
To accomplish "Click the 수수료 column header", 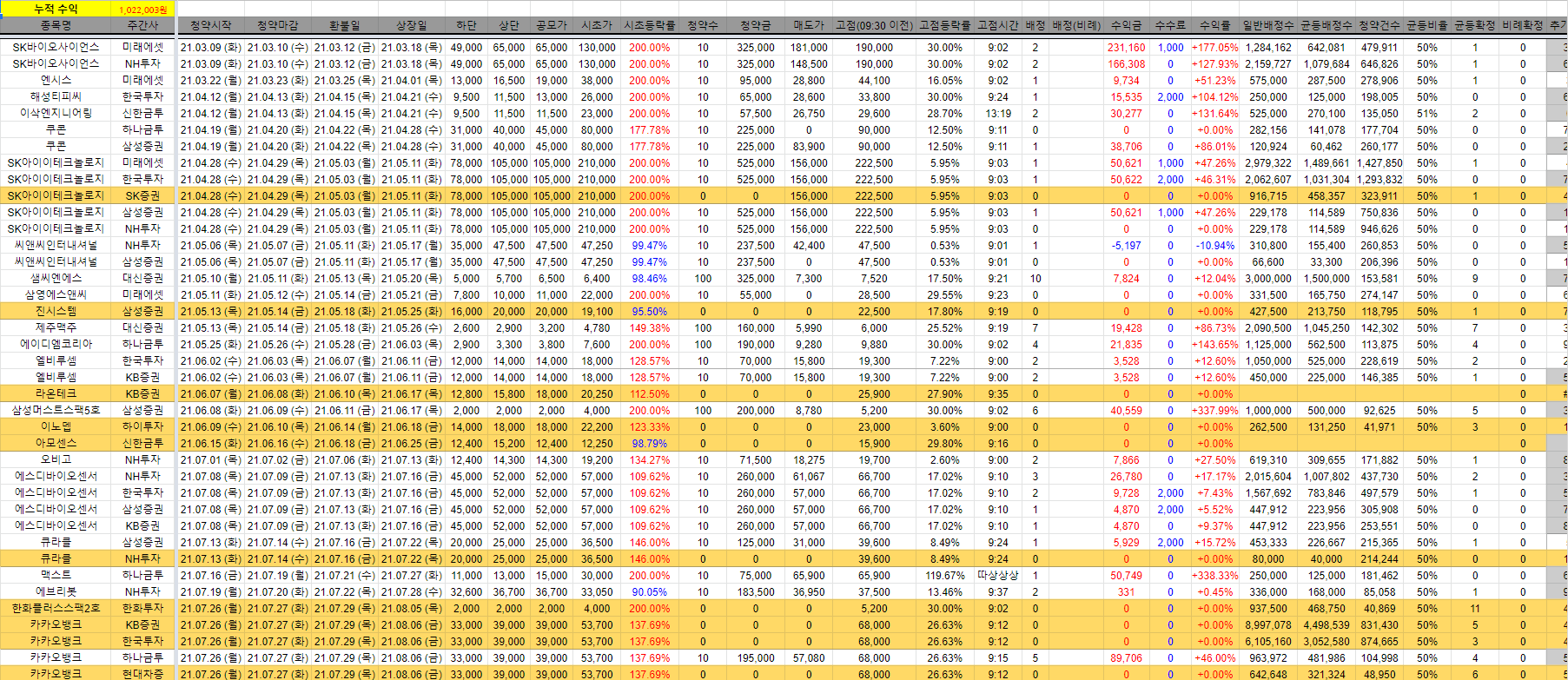I will pyautogui.click(x=1170, y=25).
